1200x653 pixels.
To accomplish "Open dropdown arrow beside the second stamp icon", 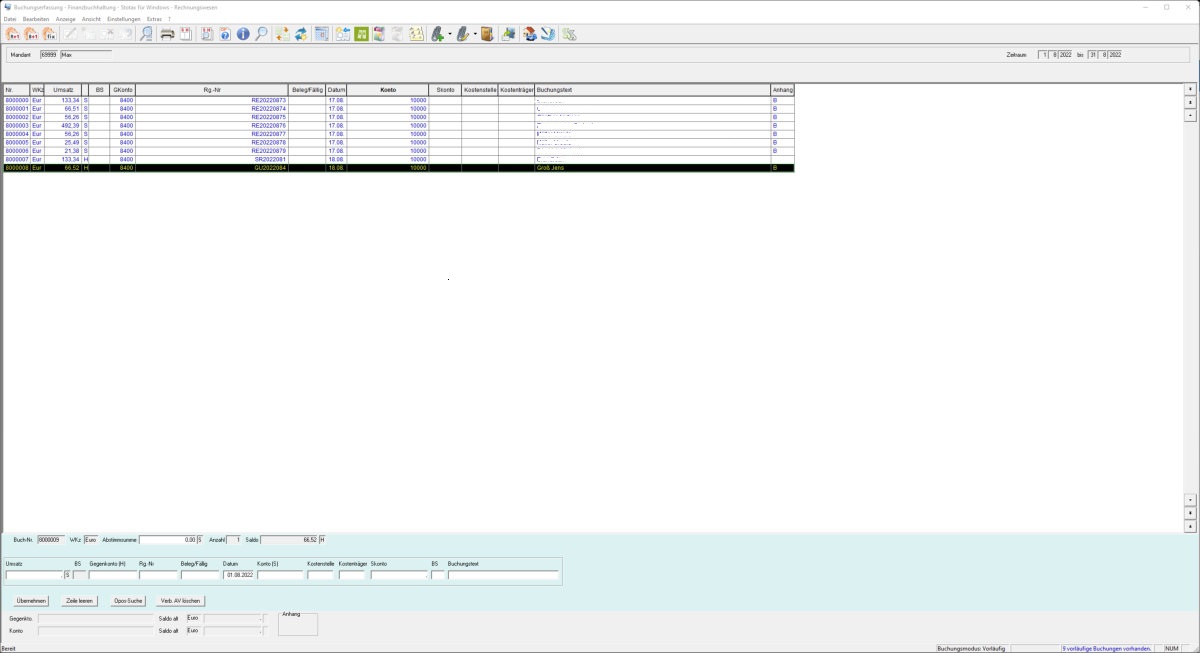I will point(475,34).
